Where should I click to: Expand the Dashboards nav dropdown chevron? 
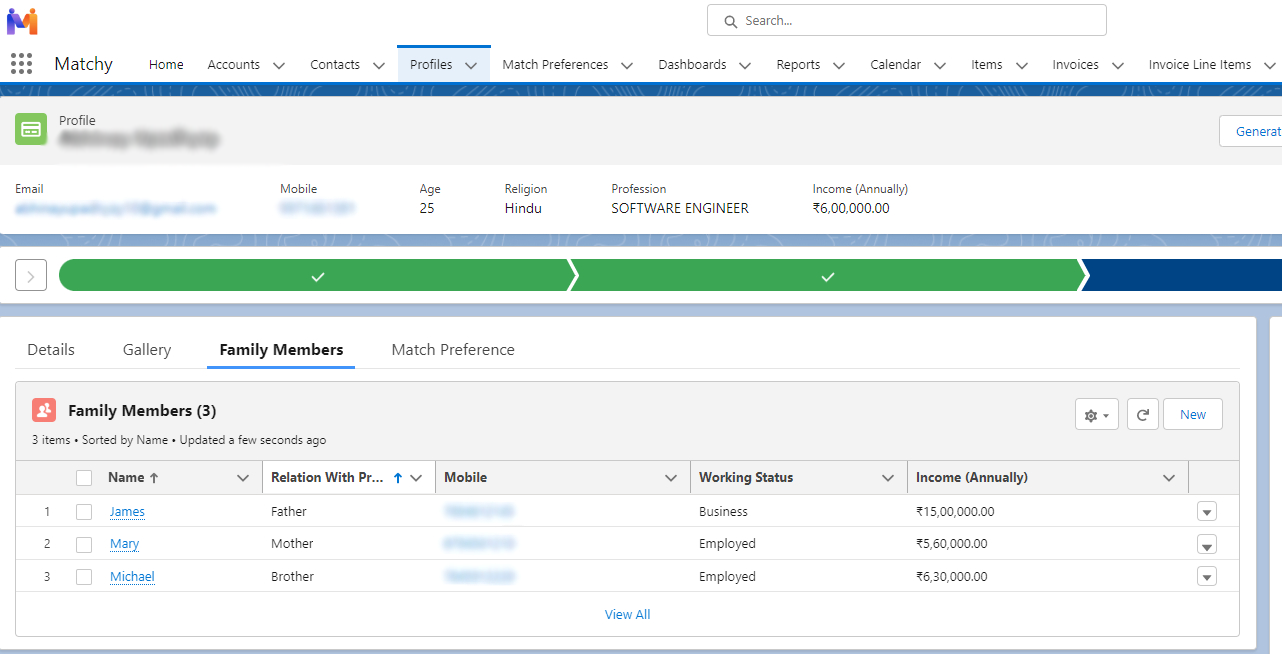[745, 65]
